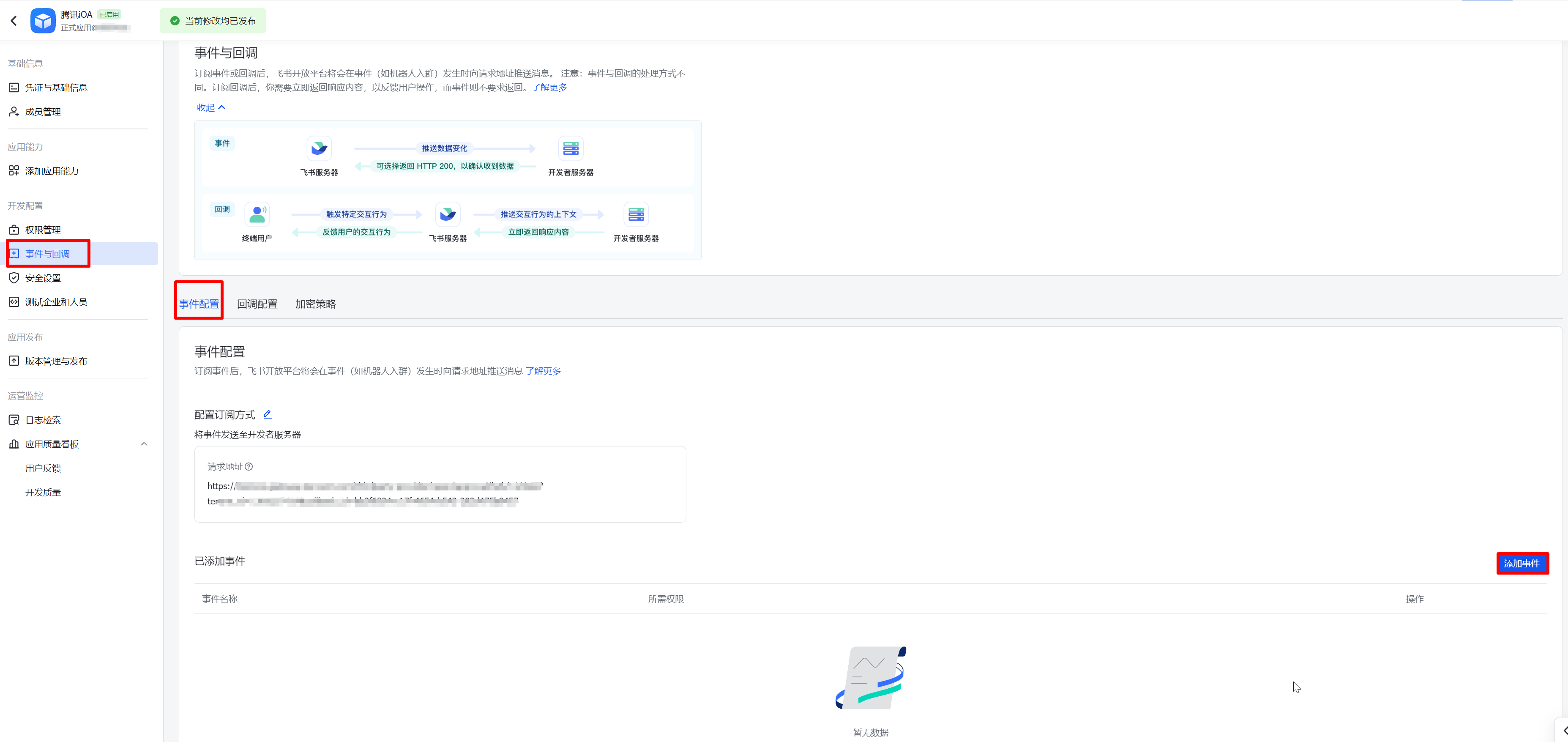The height and width of the screenshot is (742, 1568).
Task: Switch to the 加密策略 tab
Action: pos(315,304)
